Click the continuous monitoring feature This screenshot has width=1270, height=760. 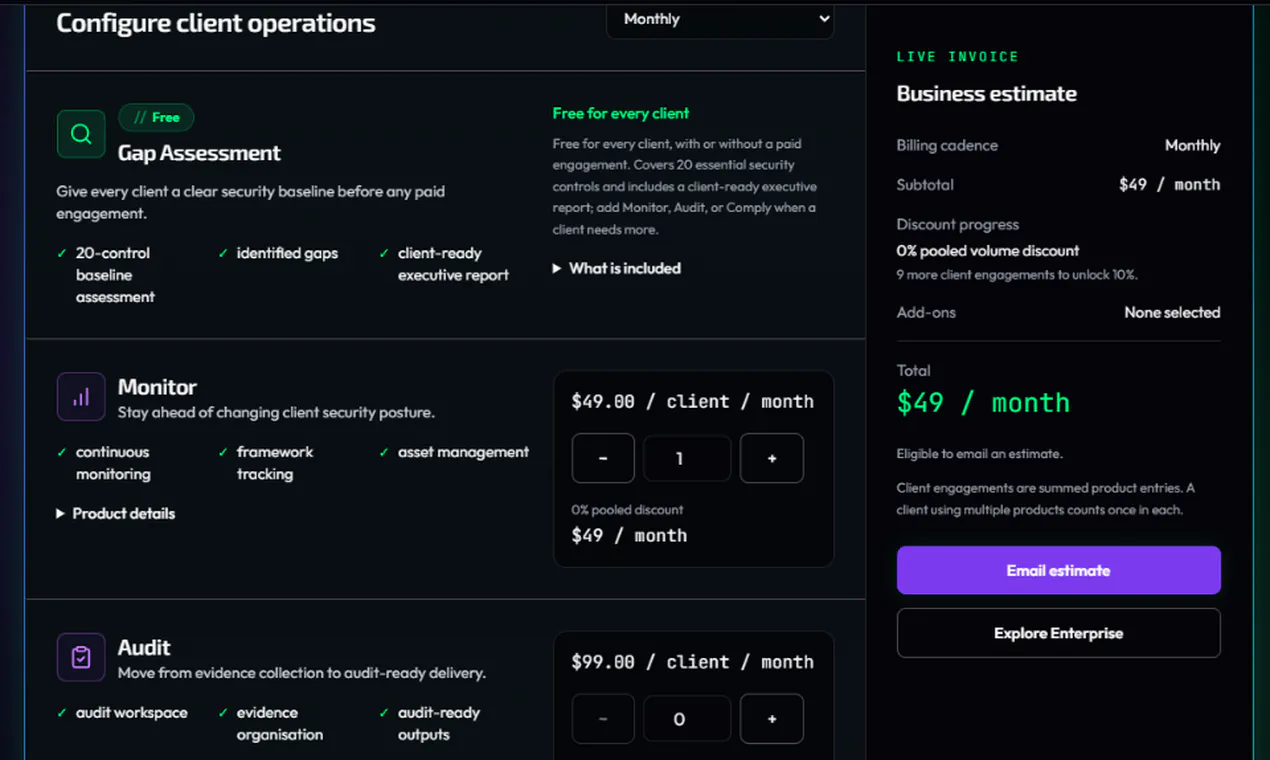point(113,463)
